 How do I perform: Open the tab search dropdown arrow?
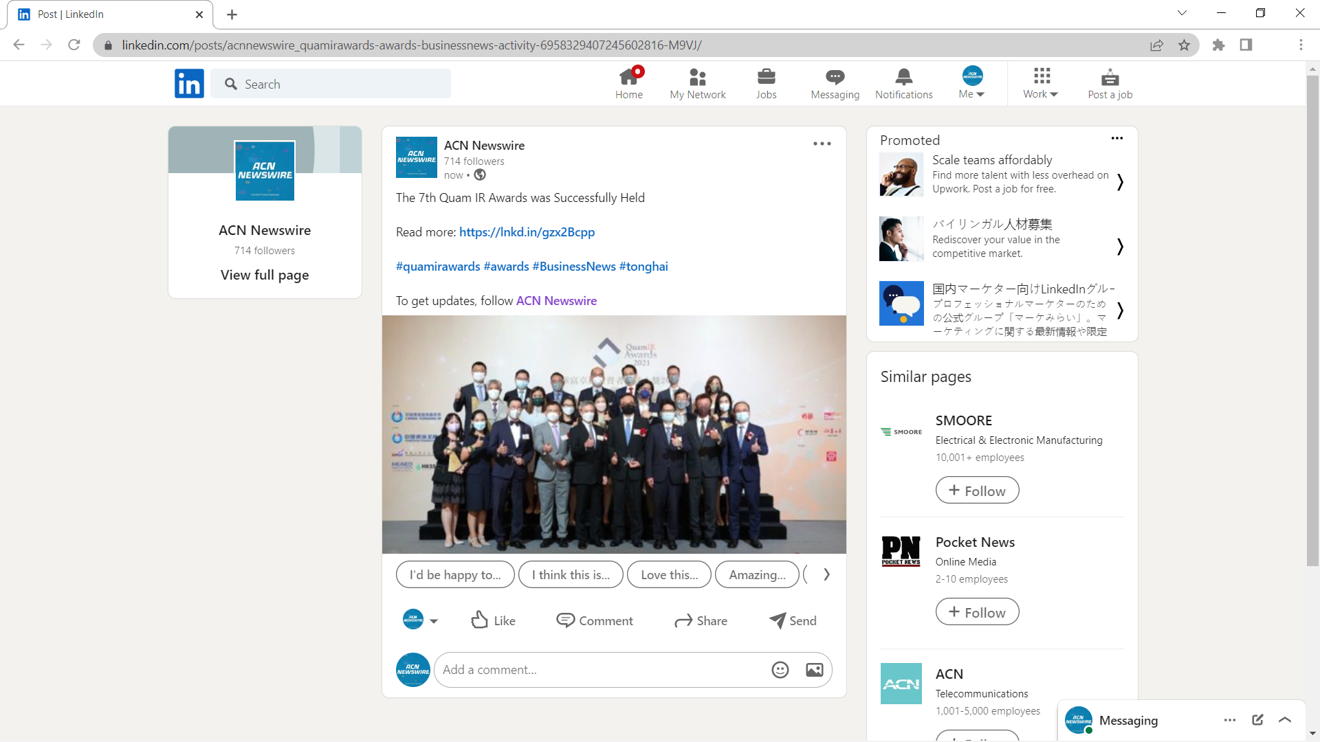(x=1182, y=14)
